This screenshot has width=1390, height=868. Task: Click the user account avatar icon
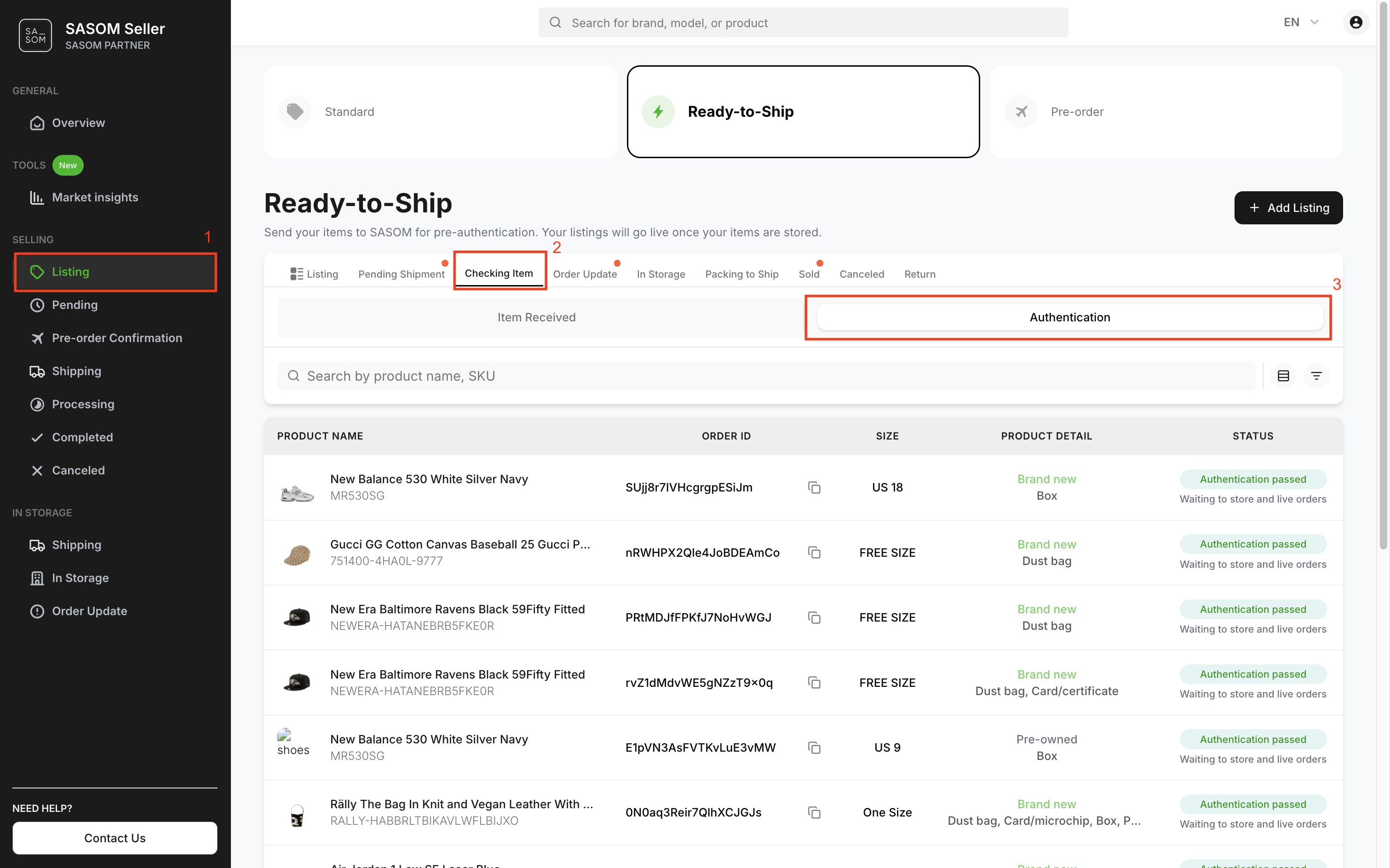(x=1356, y=23)
